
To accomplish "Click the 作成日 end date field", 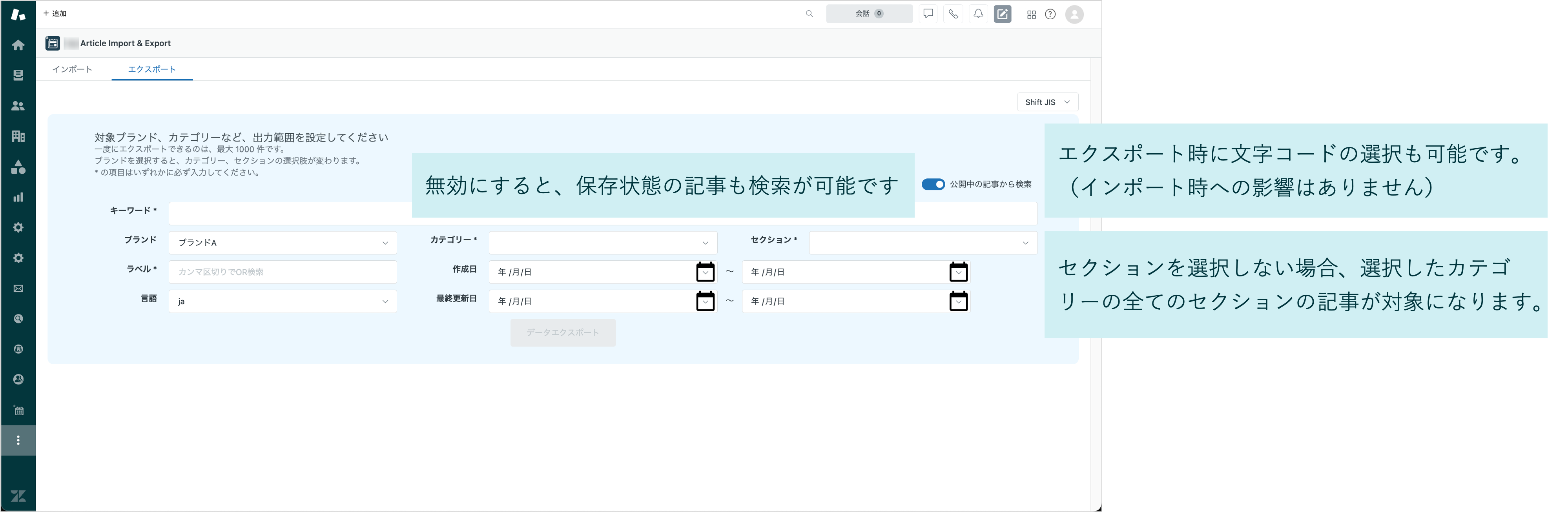I will (x=856, y=272).
